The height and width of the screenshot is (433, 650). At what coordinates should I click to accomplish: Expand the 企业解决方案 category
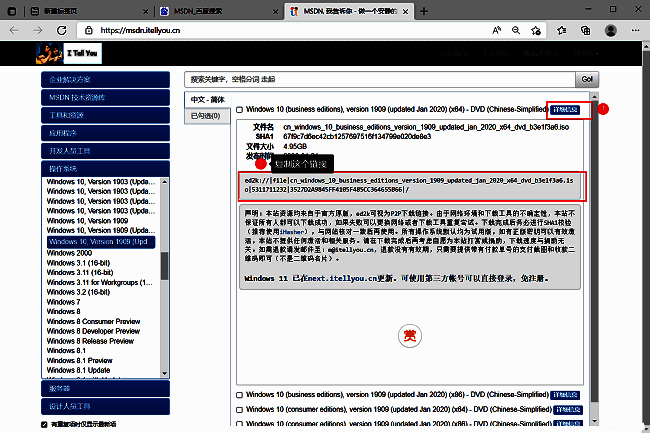(105, 80)
